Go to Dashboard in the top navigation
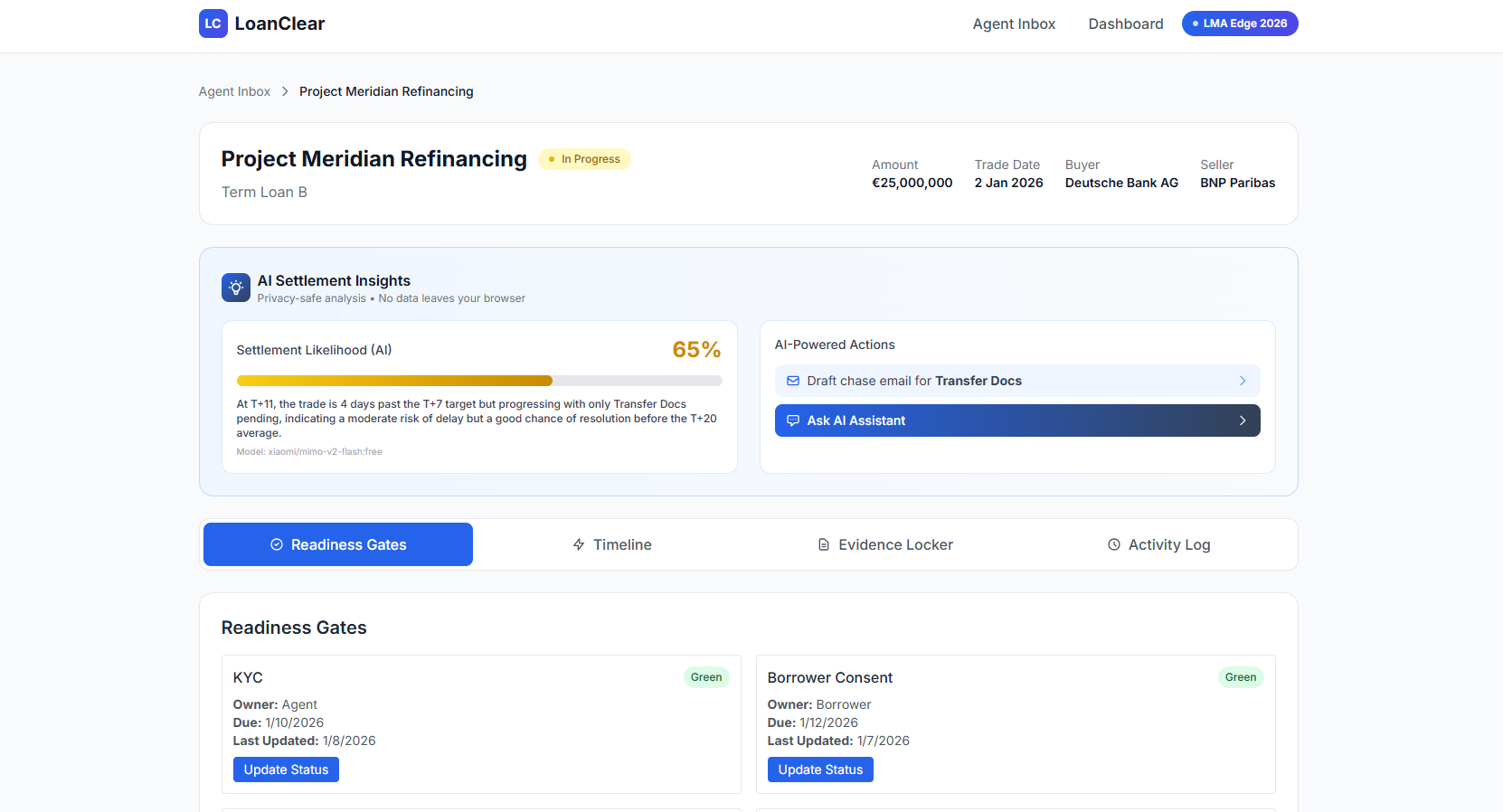 pyautogui.click(x=1126, y=24)
